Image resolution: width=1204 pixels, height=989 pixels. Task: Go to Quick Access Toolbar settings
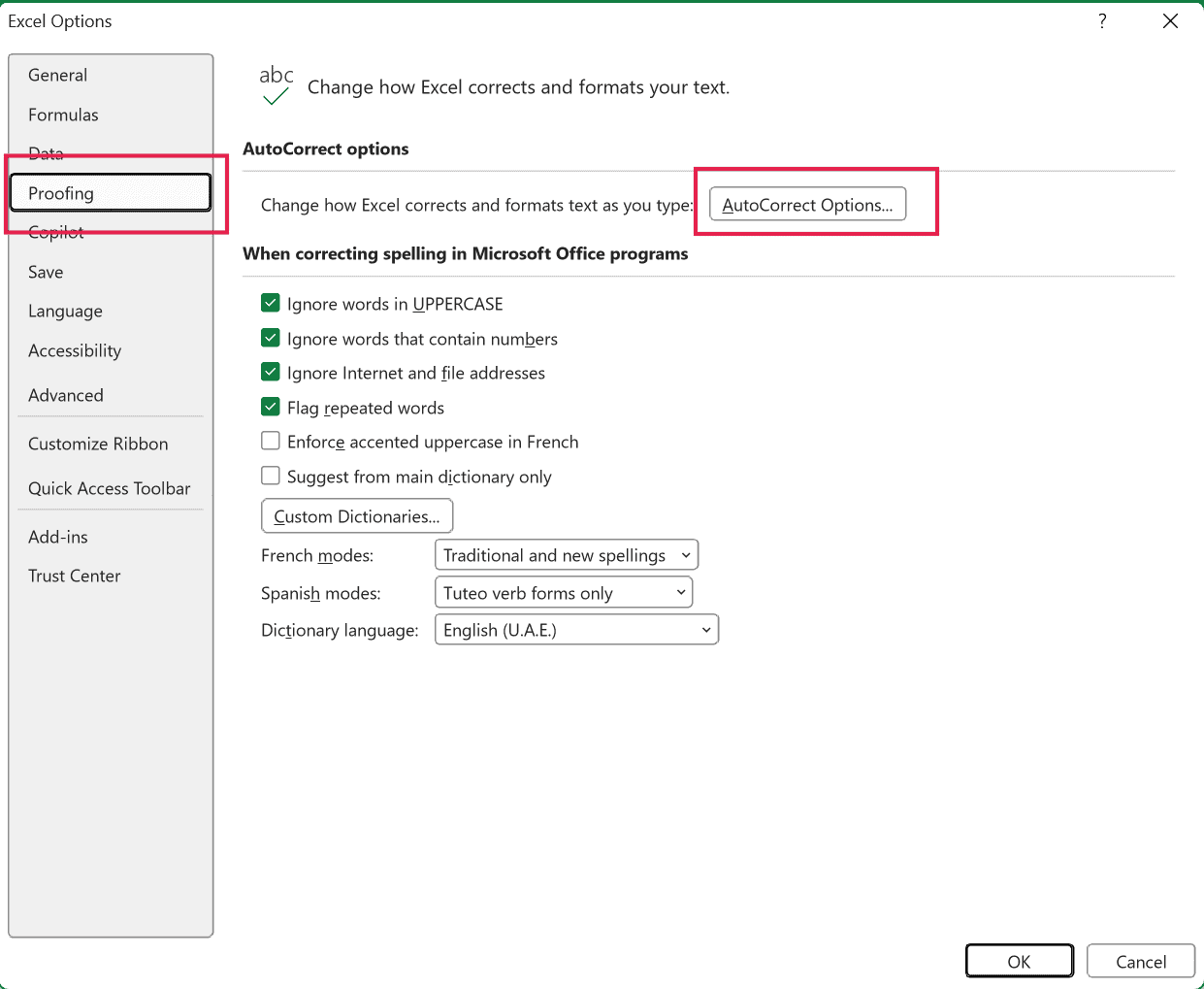point(111,488)
